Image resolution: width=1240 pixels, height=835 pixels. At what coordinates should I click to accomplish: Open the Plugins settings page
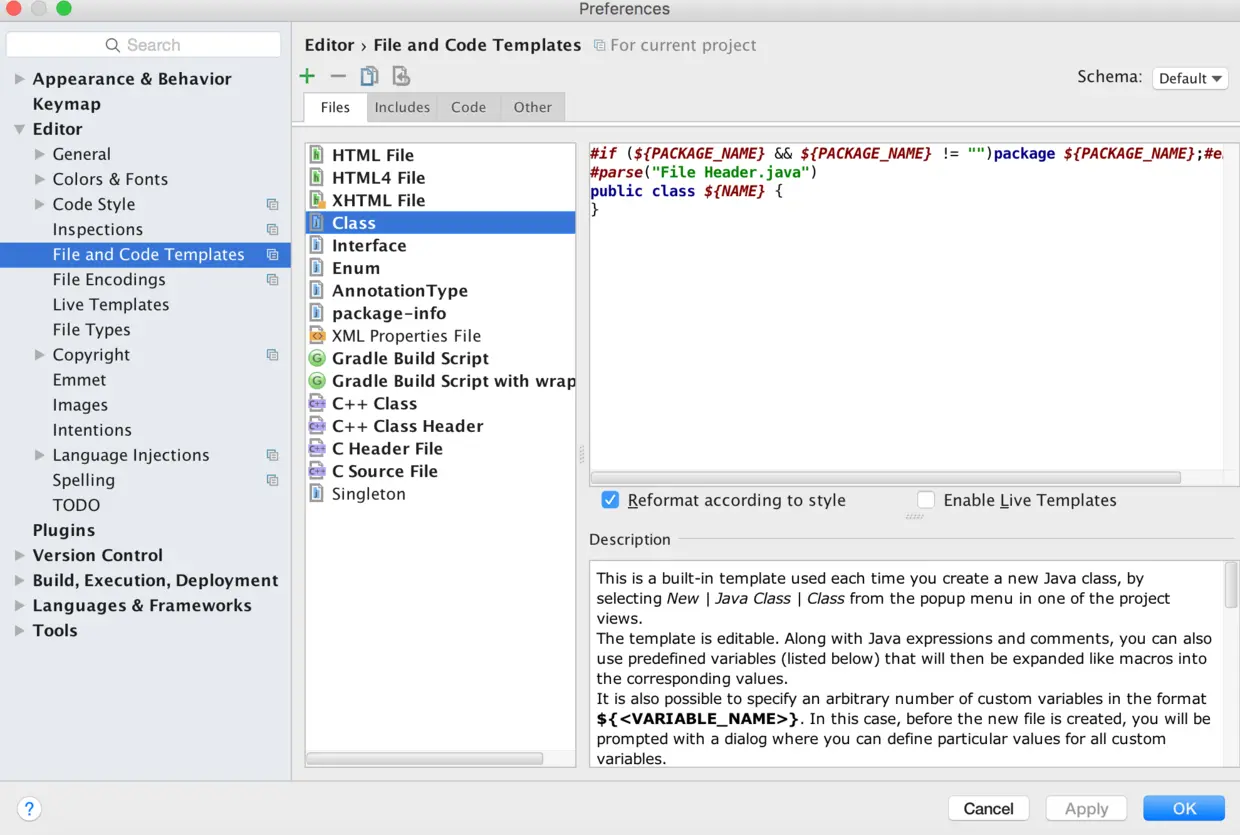coord(63,530)
